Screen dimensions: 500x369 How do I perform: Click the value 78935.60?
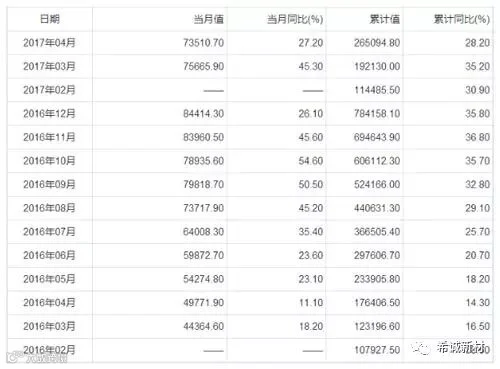203,161
